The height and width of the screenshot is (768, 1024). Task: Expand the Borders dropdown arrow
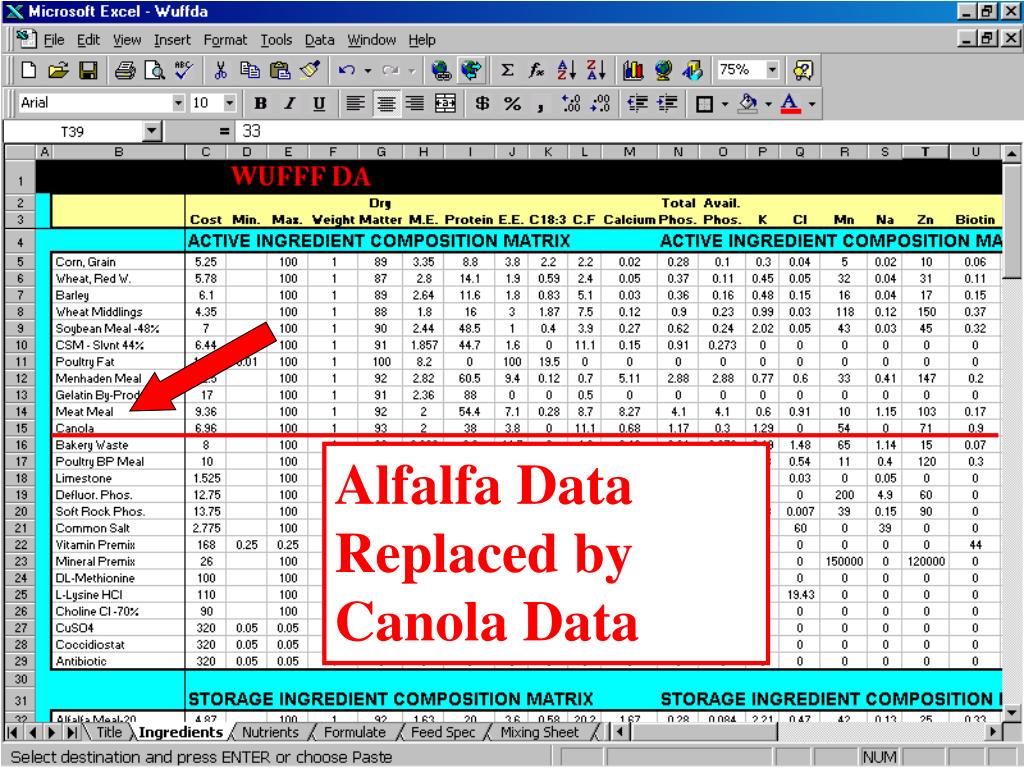[725, 103]
